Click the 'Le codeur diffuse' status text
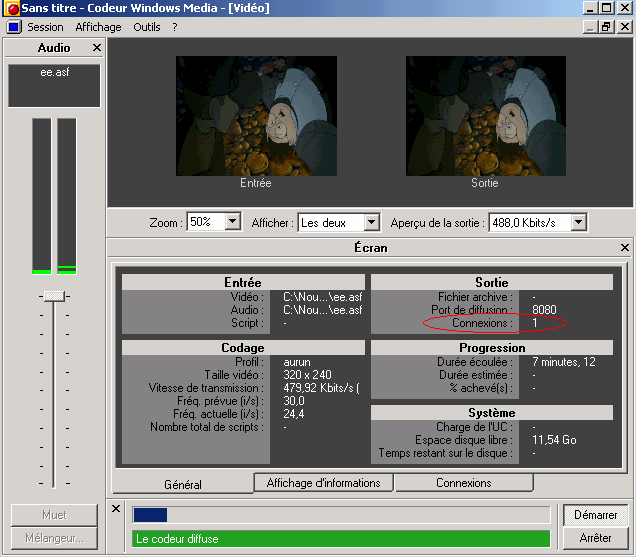Screen dimensions: 636x557 coord(177,539)
